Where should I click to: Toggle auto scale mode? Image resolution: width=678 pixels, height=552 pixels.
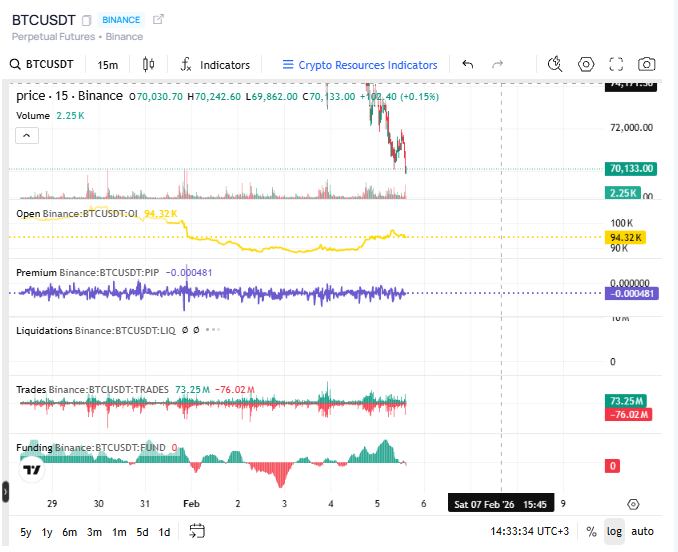pyautogui.click(x=642, y=532)
